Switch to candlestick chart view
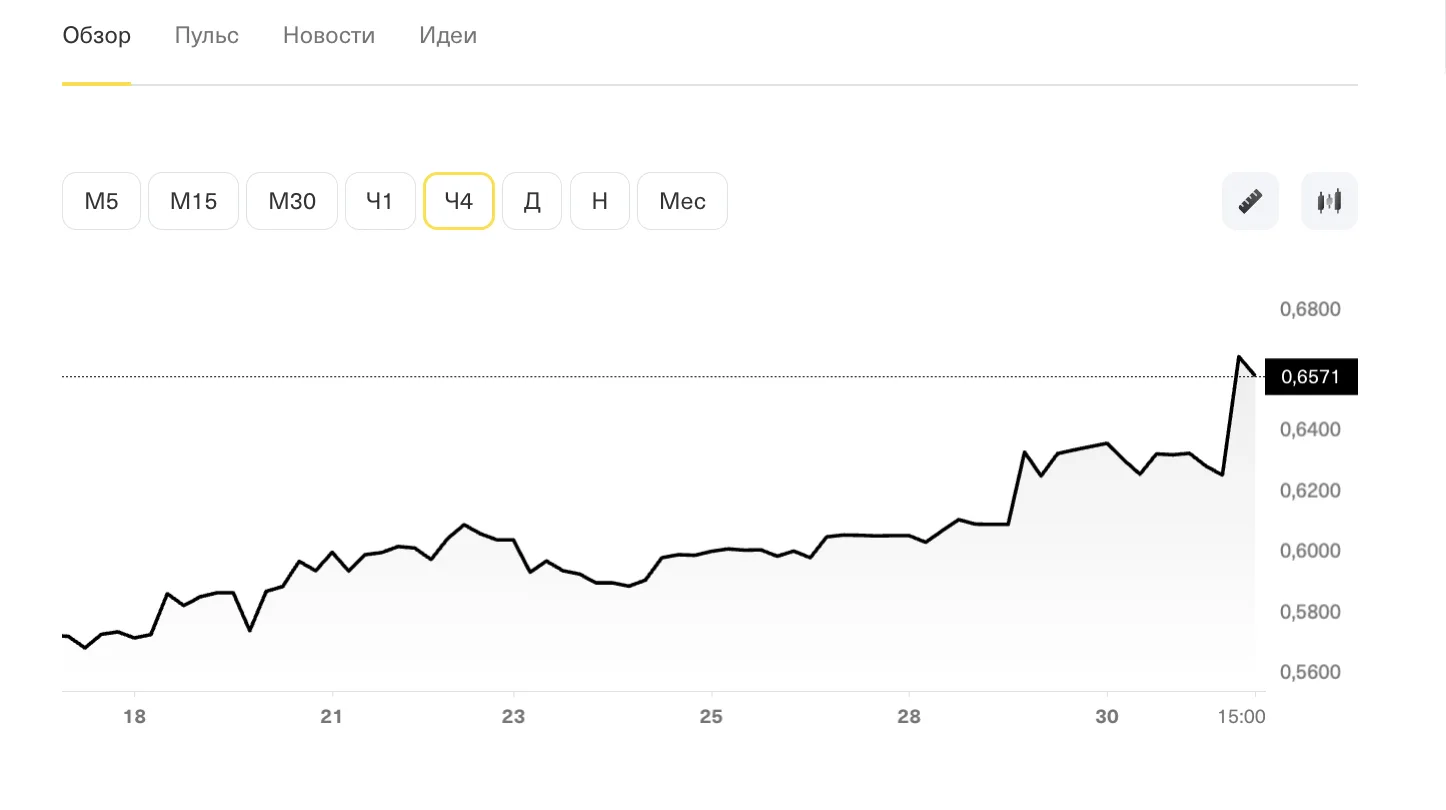 coord(1329,201)
